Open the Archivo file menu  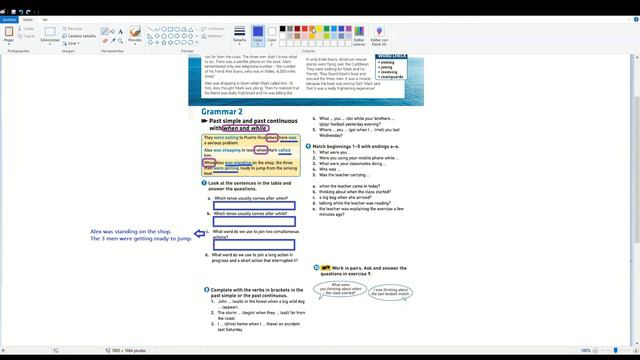[9, 20]
